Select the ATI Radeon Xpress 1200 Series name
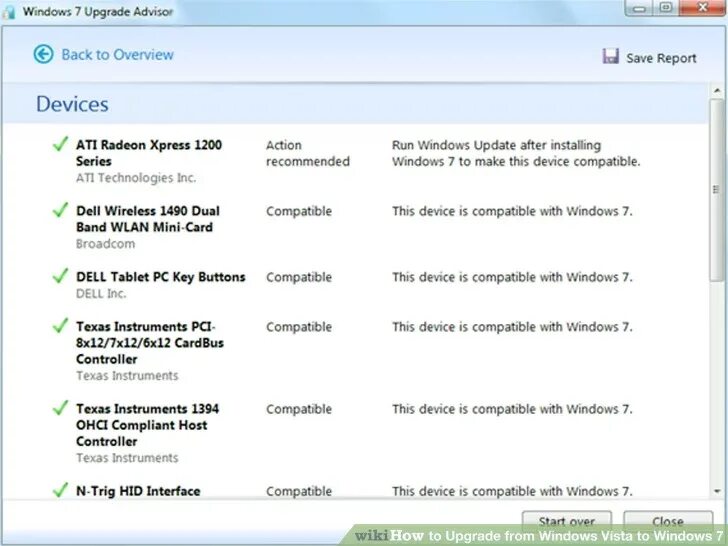728x546 pixels. pos(149,153)
